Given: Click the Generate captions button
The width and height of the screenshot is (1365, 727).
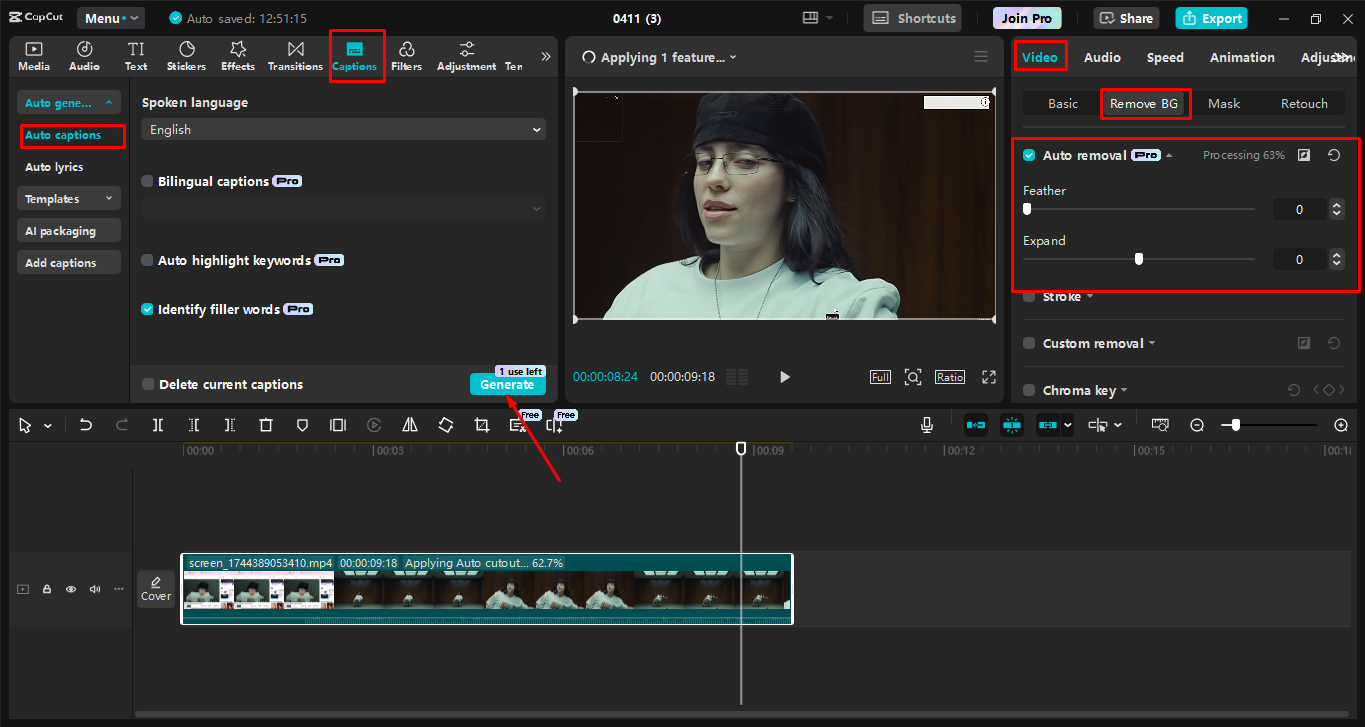Looking at the screenshot, I should 507,385.
